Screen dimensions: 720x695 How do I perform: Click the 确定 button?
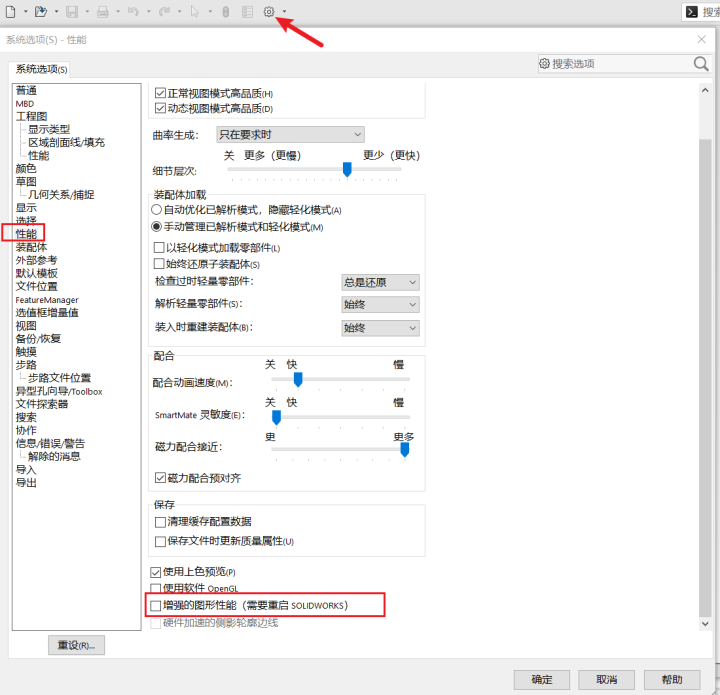[542, 679]
